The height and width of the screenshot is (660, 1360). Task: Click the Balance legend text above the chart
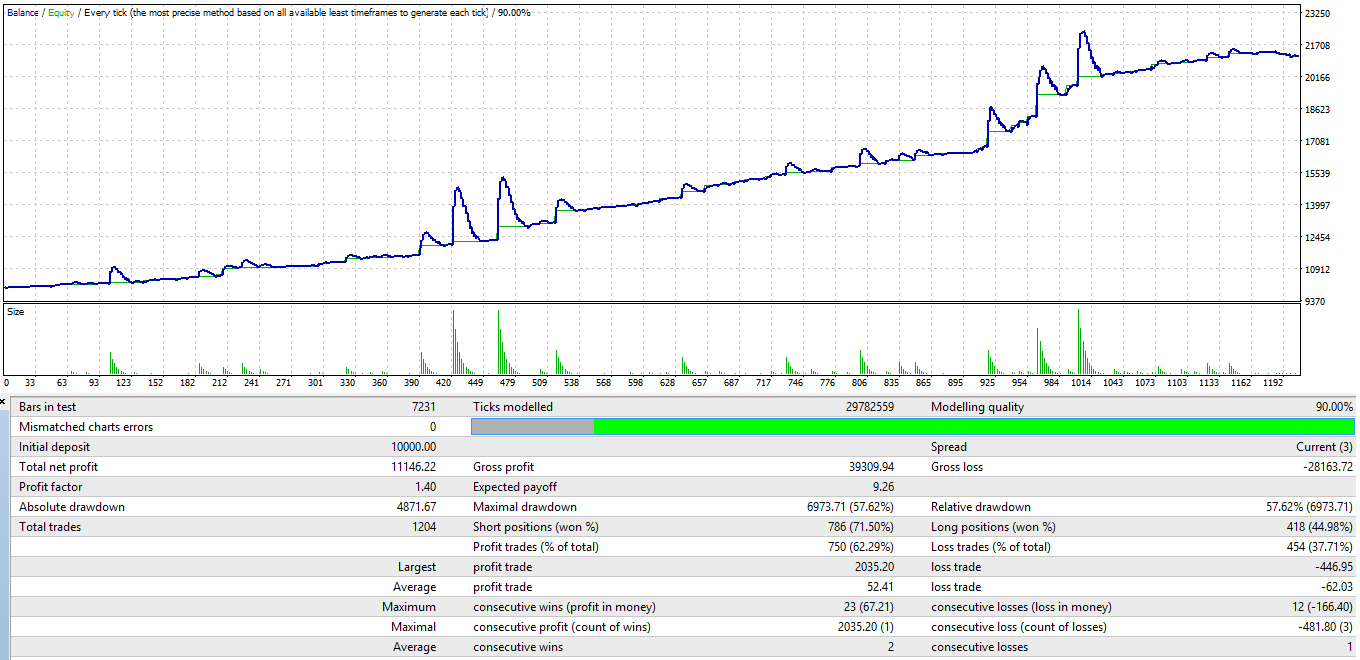click(23, 12)
